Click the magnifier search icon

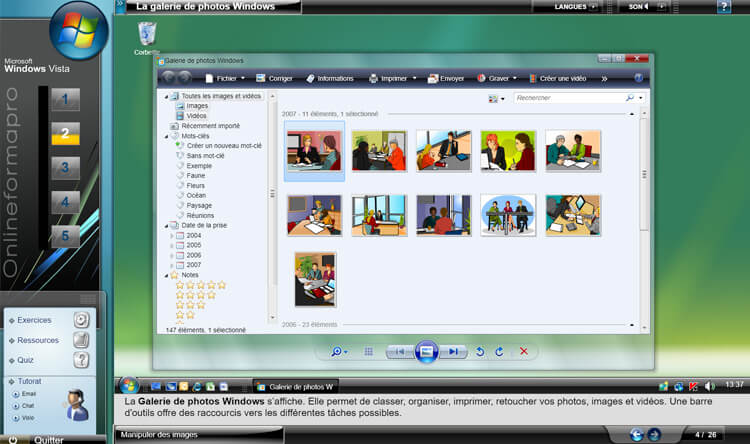pos(630,98)
